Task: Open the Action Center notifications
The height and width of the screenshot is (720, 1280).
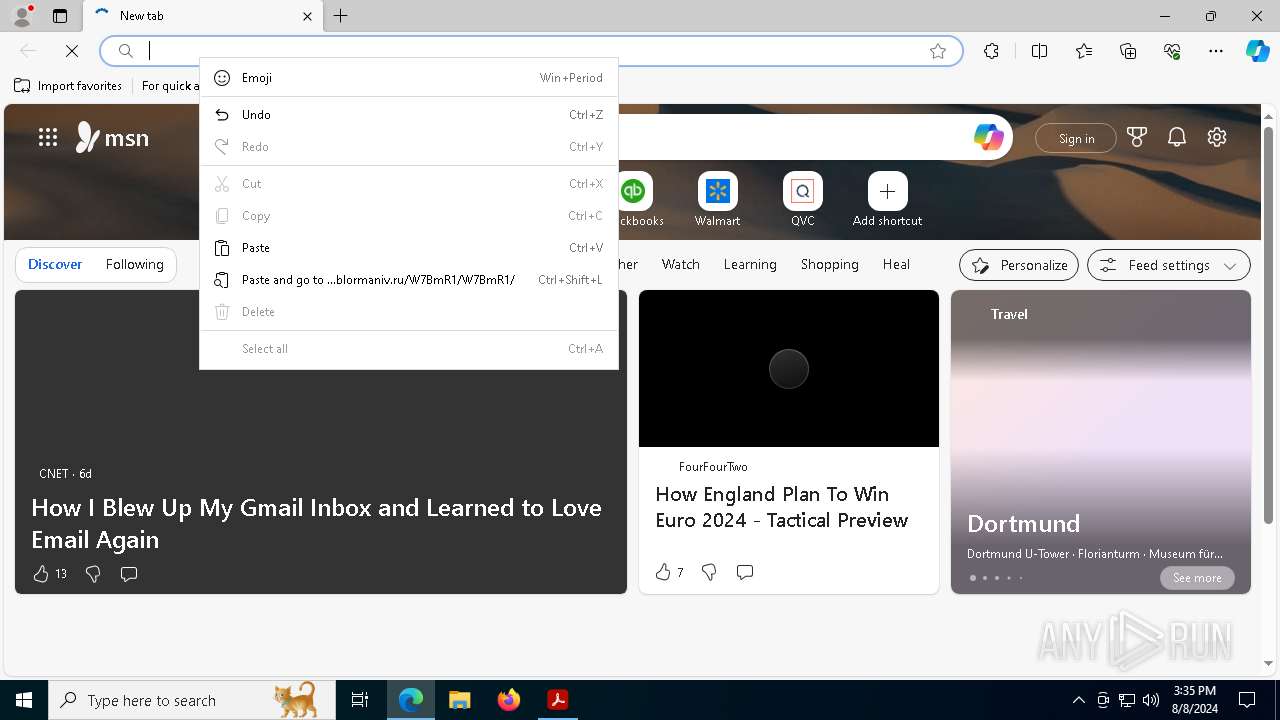Action: [1247, 700]
